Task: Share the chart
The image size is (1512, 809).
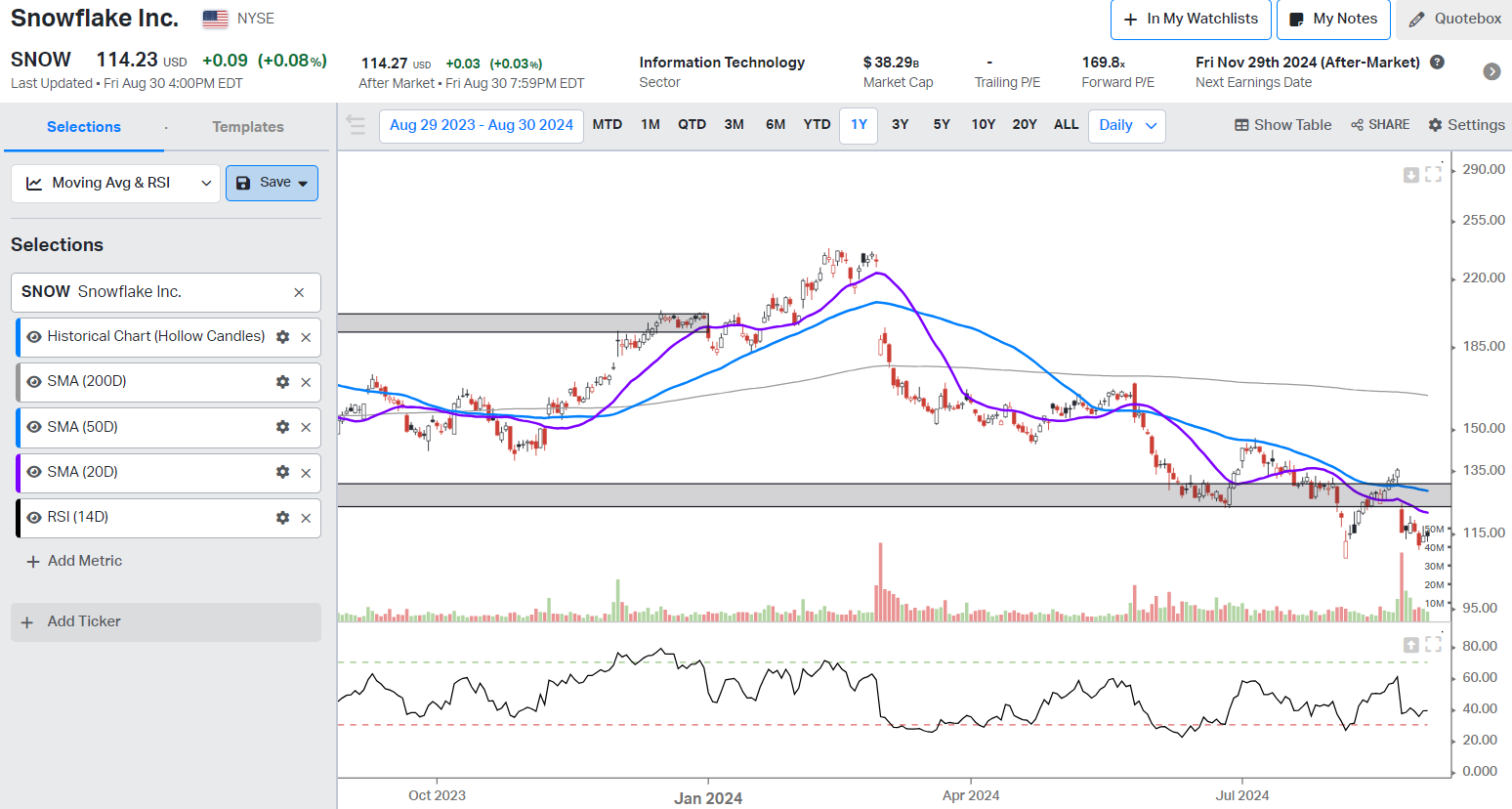Action: click(x=1380, y=125)
